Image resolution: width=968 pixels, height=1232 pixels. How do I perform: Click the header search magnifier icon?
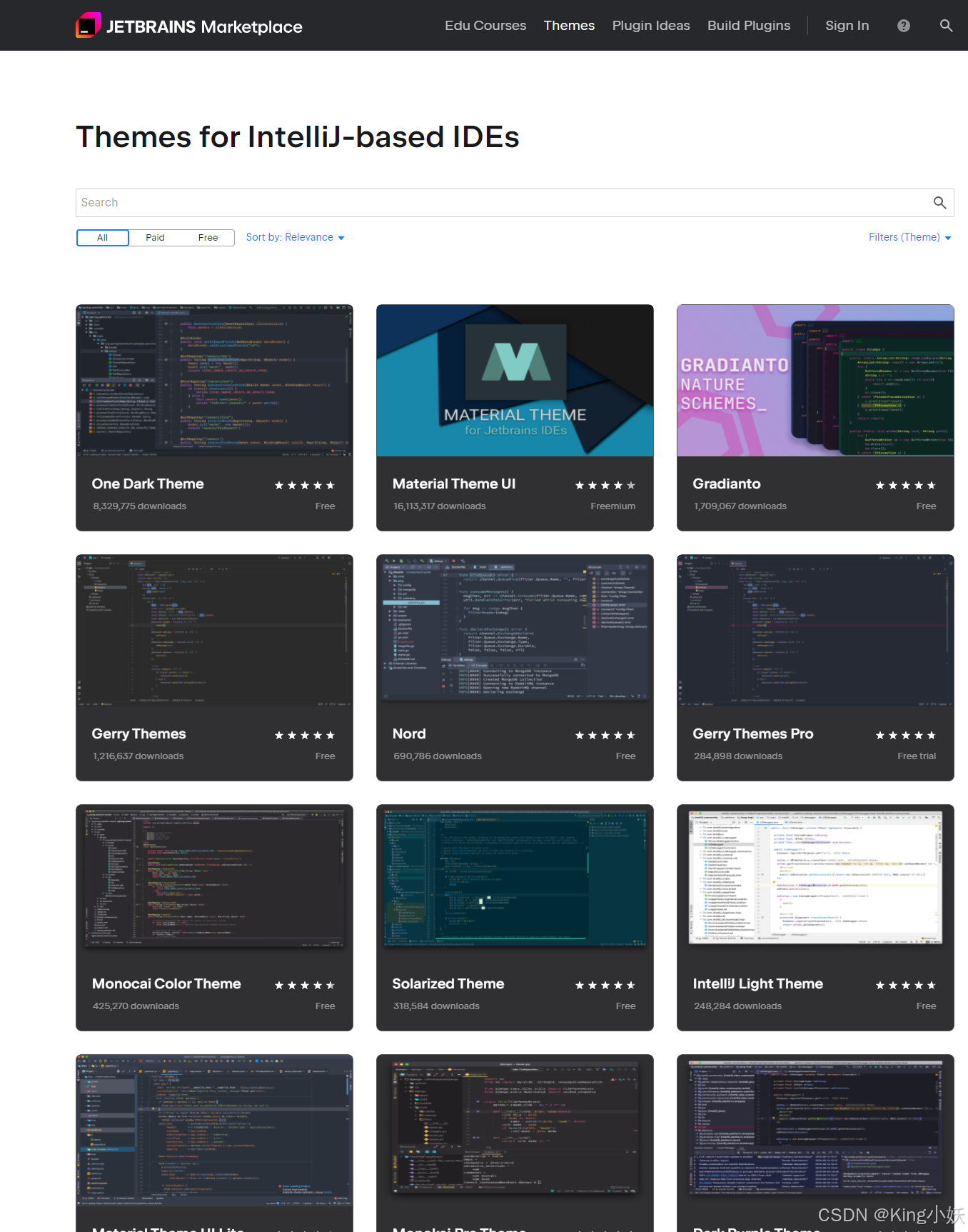[x=946, y=26]
